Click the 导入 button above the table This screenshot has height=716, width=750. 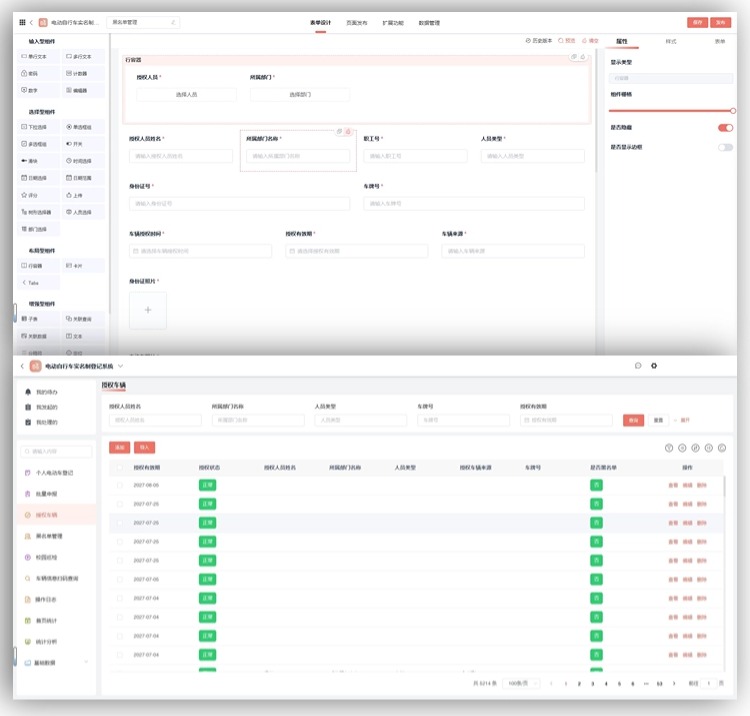[x=144, y=447]
